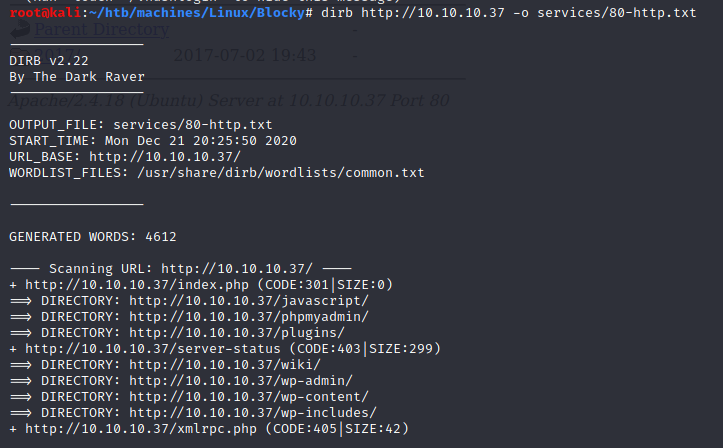The image size is (723, 448).
Task: Click the xmlrpc.php URL result
Action: point(116,429)
